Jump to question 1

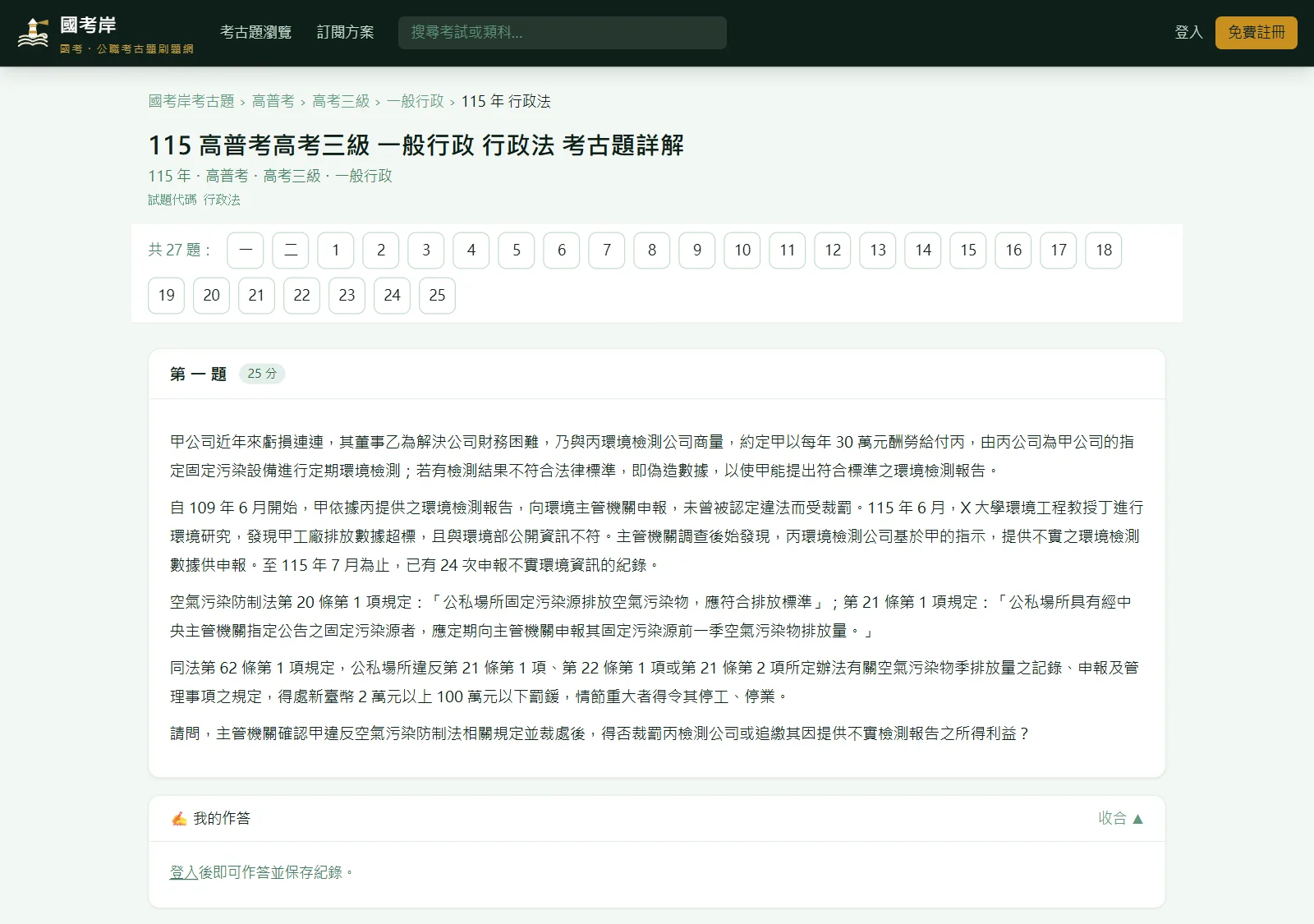336,251
